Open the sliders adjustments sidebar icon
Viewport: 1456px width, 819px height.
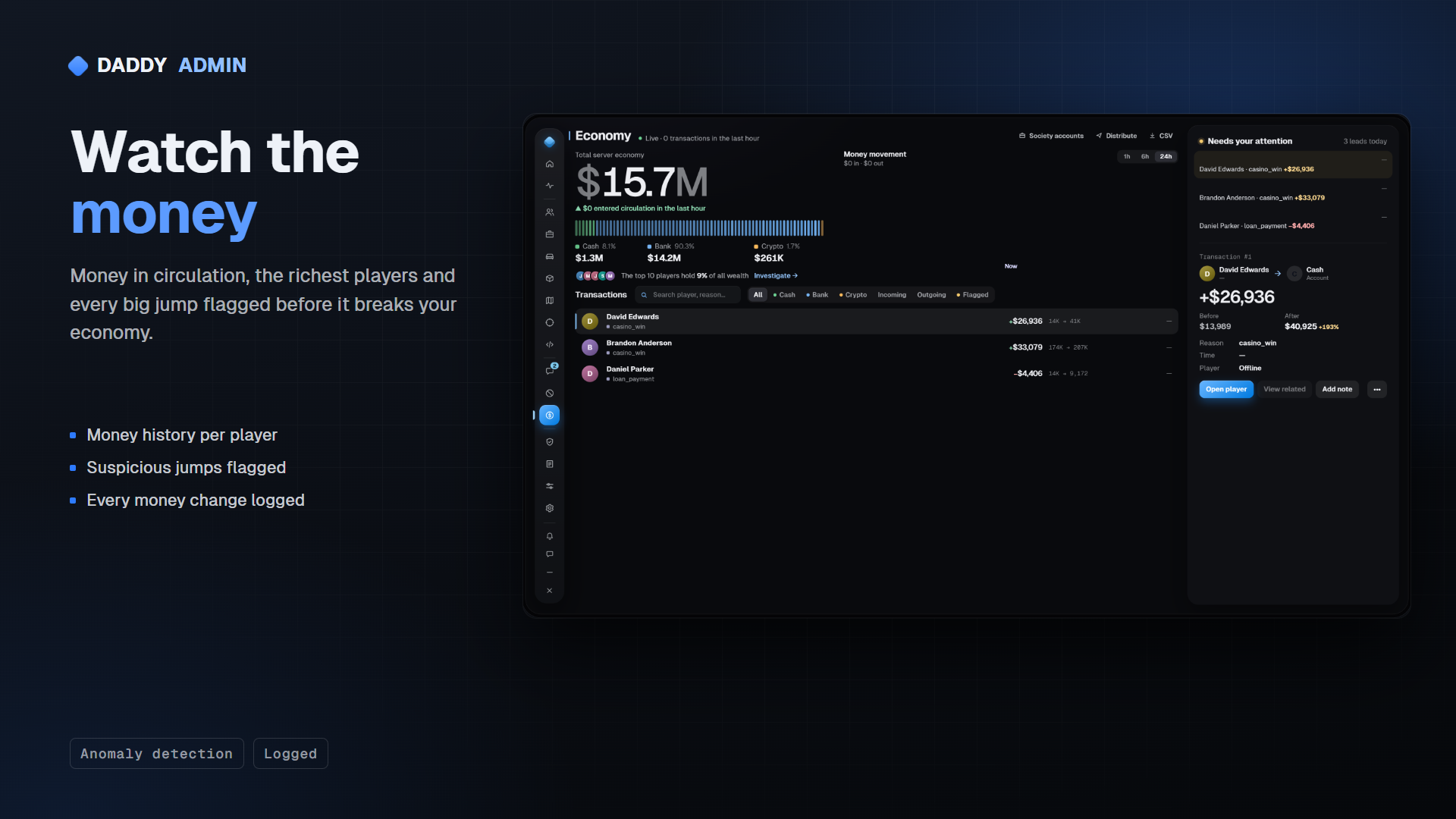tap(550, 486)
